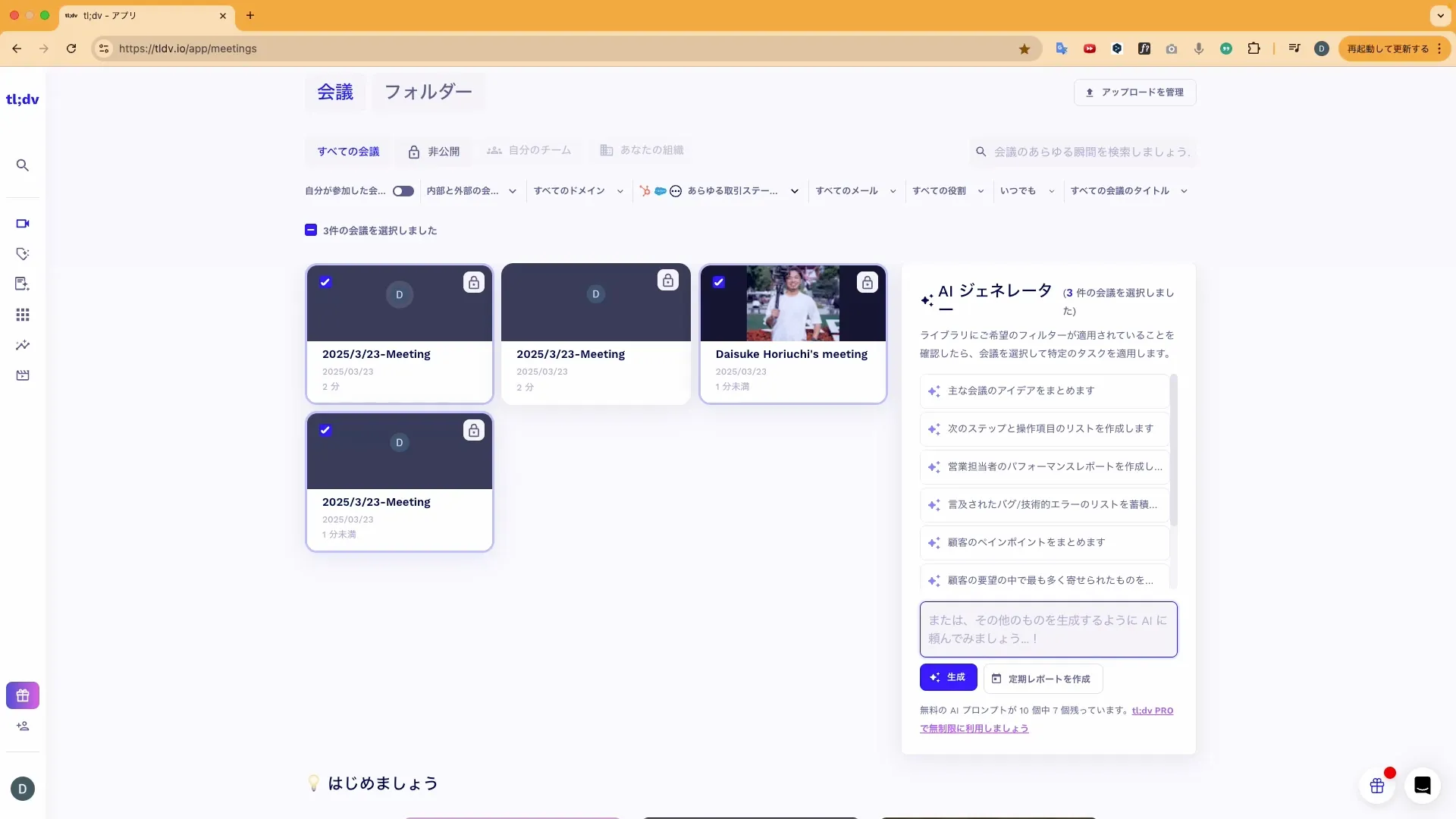Click lock icon on unselected 2025/3/23-Meeting card

click(x=668, y=281)
